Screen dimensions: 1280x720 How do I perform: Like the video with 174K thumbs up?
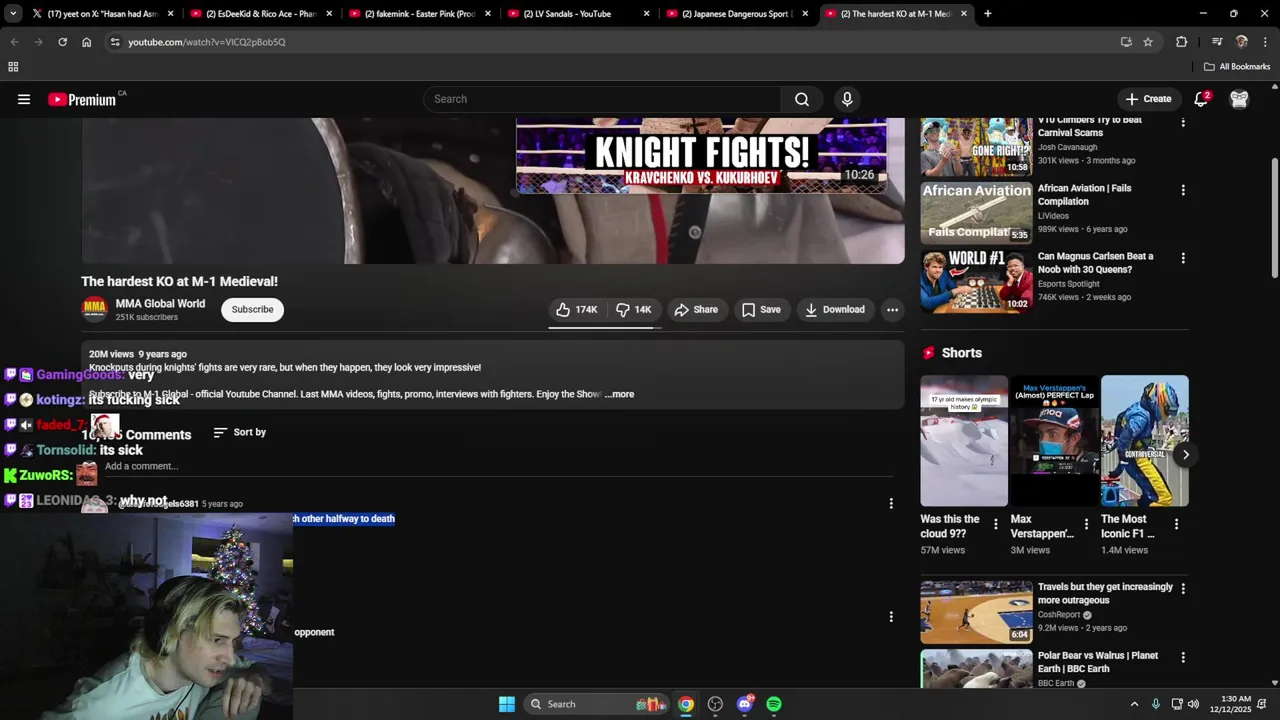[576, 310]
